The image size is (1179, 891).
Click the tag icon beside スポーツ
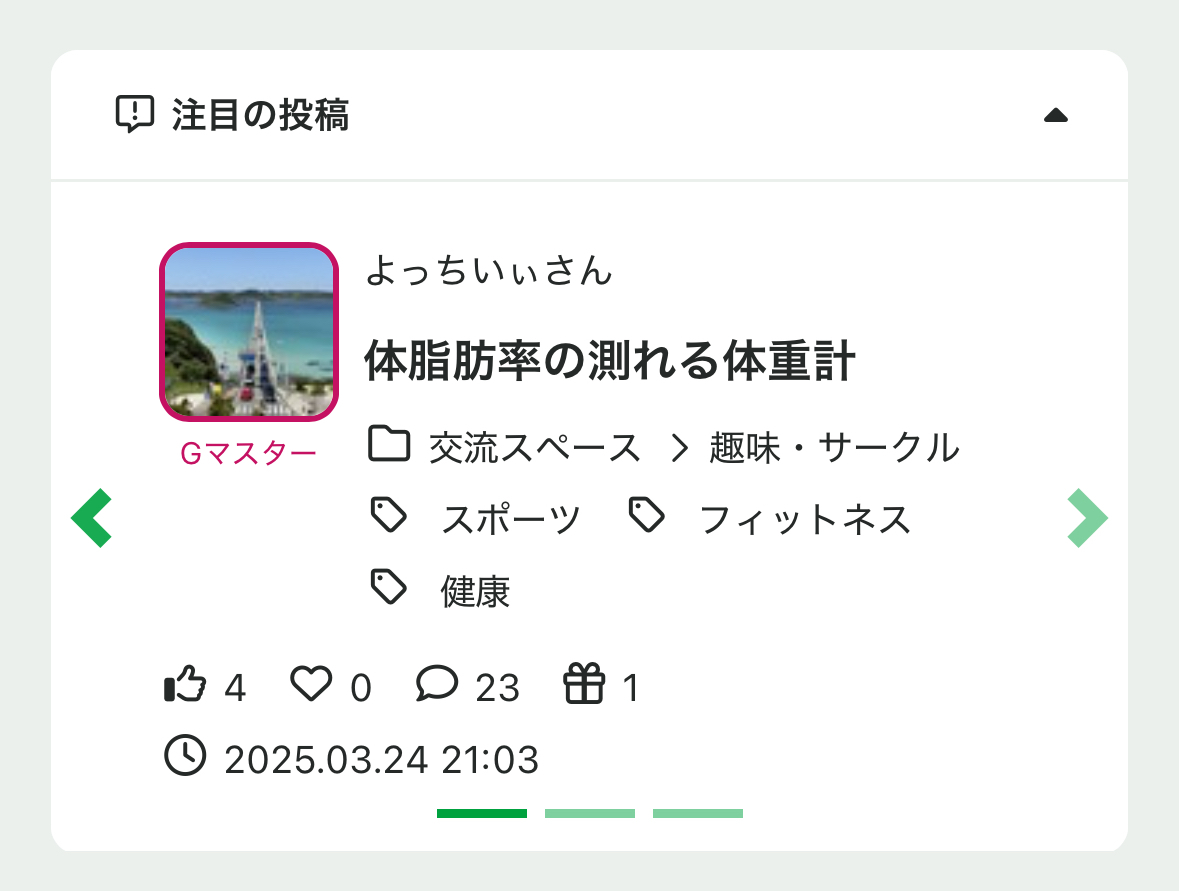389,516
